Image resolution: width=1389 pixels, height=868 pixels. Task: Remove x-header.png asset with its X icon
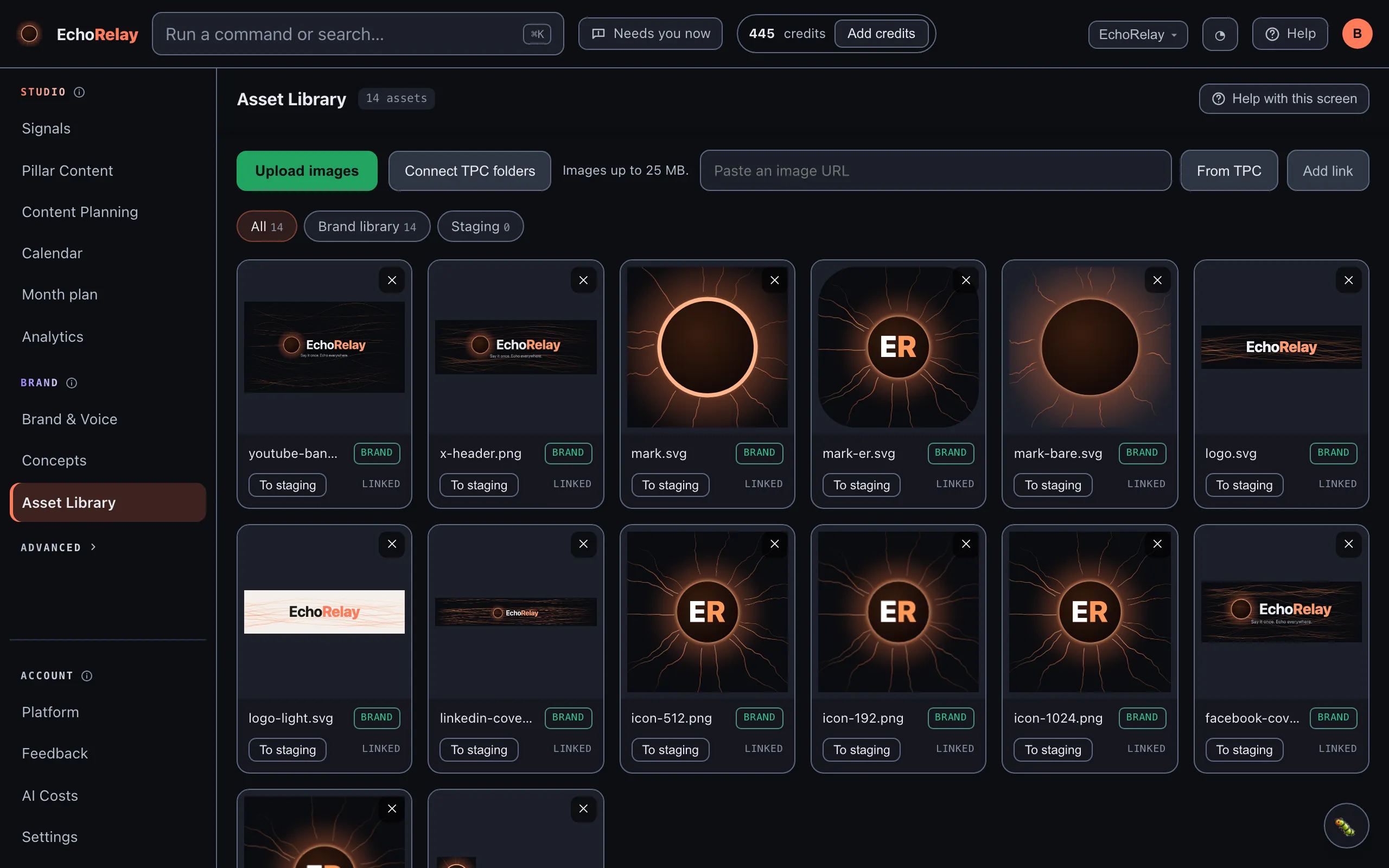(583, 280)
